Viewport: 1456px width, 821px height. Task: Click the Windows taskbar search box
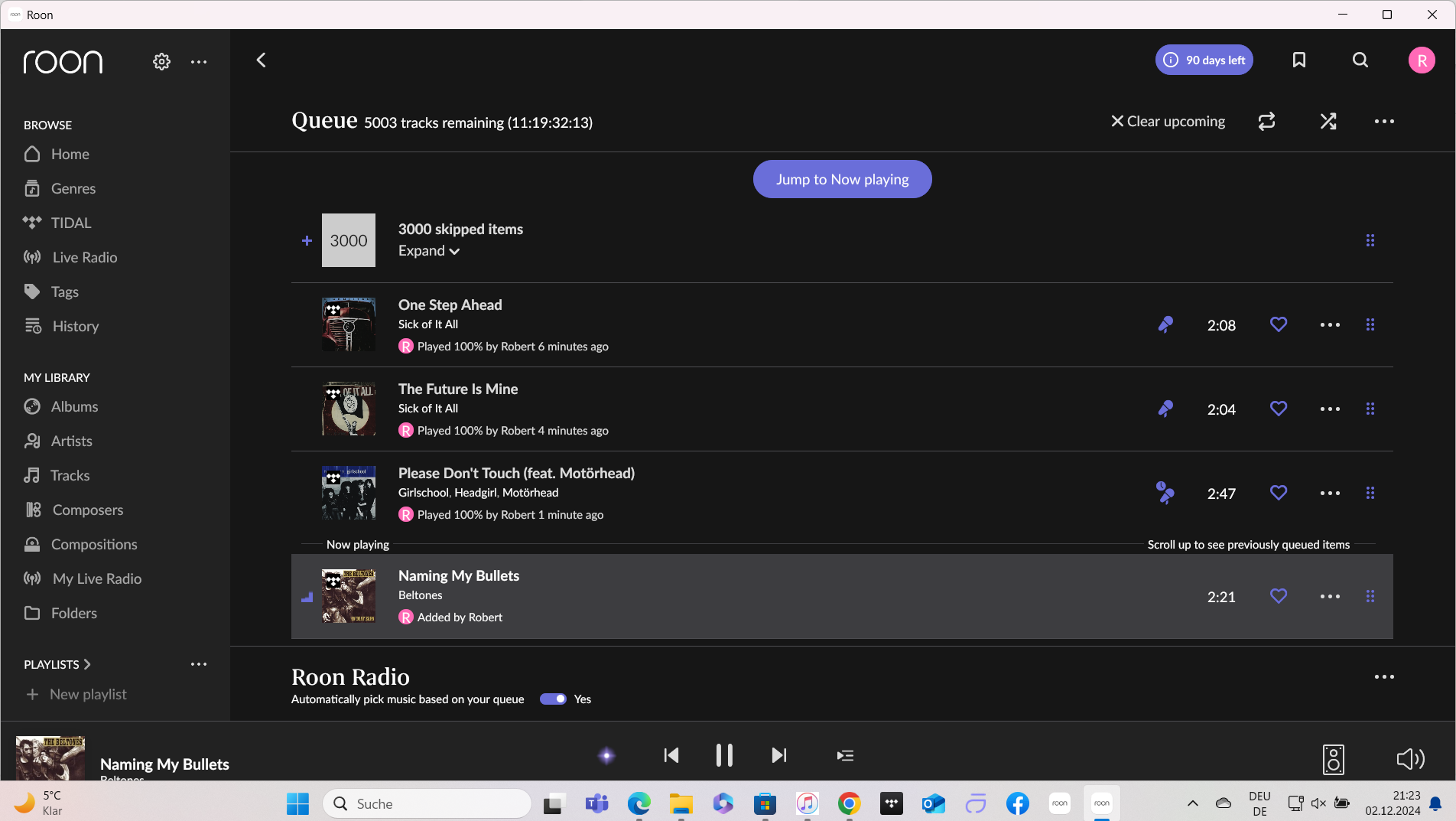click(427, 803)
